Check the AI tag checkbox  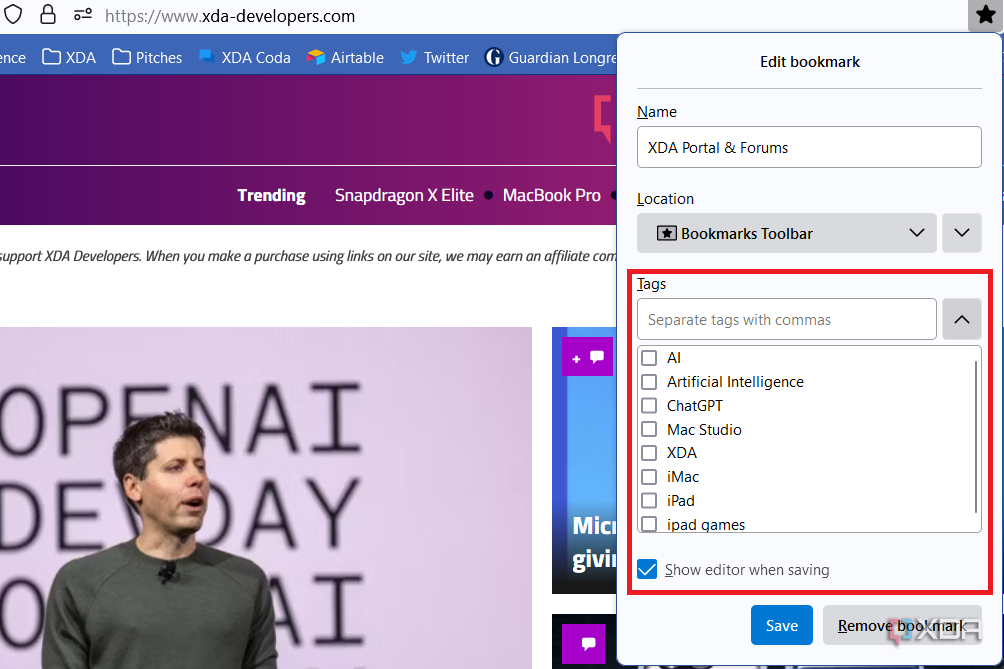[649, 358]
